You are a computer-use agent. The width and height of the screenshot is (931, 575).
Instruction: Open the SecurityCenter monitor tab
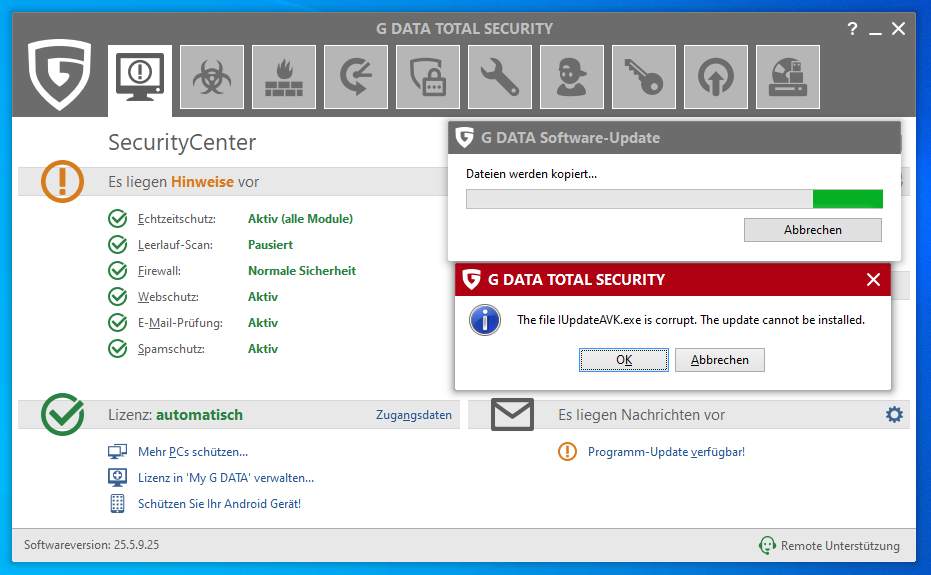point(140,78)
